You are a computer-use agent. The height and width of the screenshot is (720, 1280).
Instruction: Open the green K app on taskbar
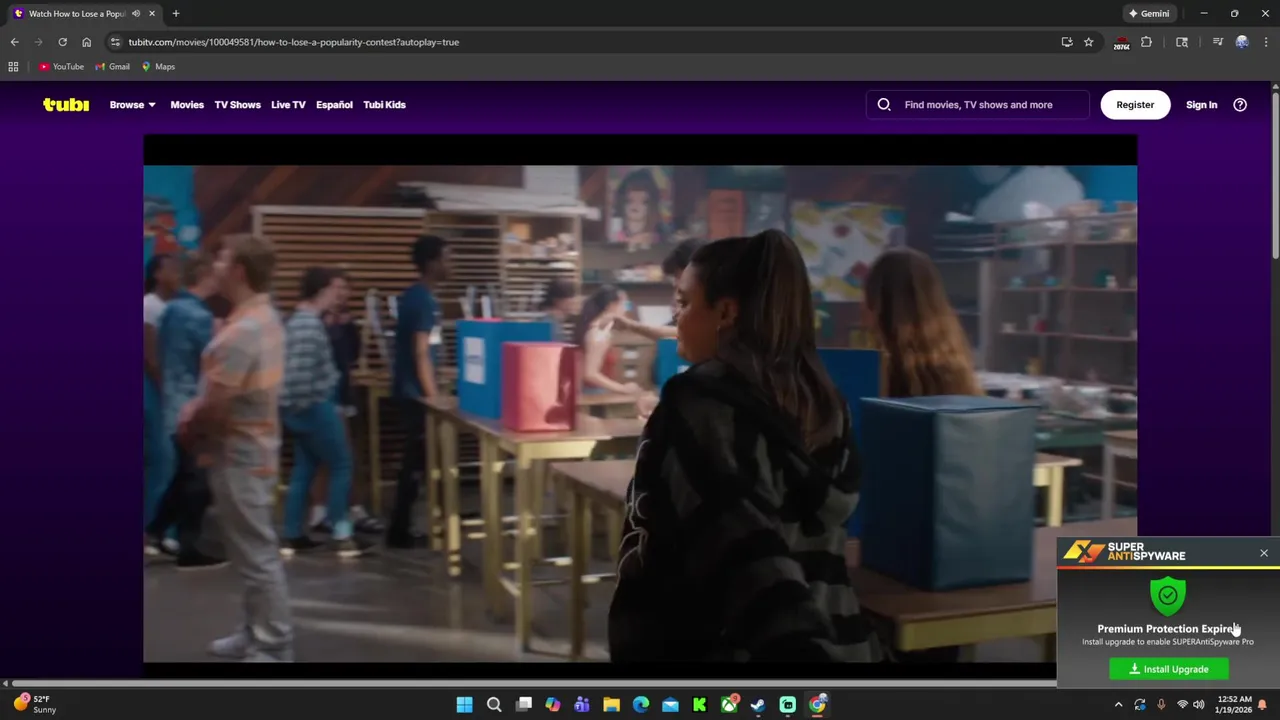tap(700, 704)
